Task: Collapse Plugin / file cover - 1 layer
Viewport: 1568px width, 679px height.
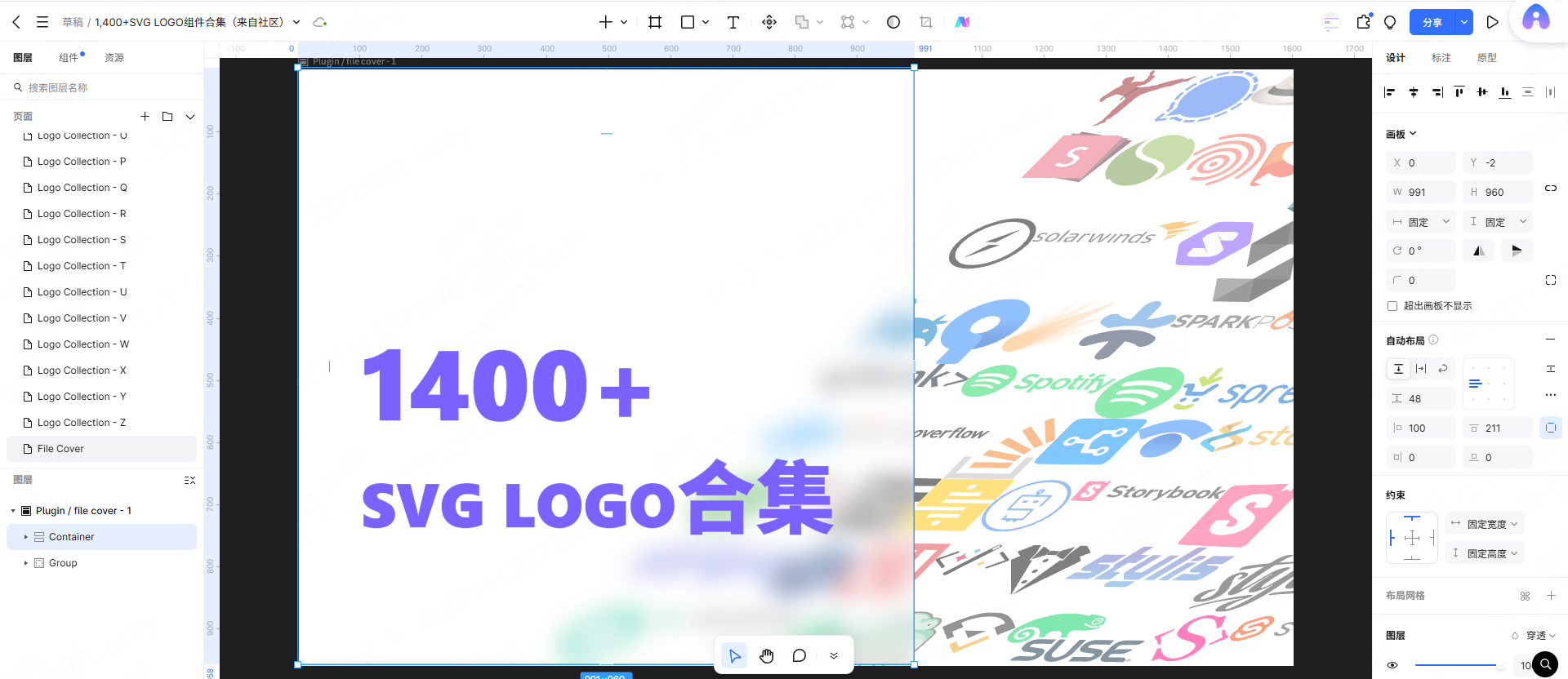Action: (13, 511)
